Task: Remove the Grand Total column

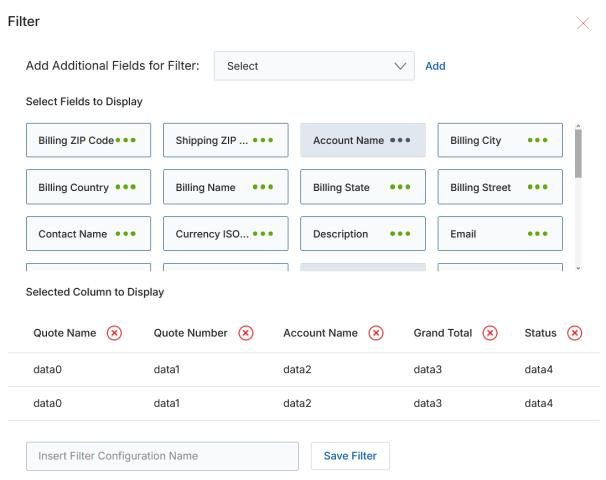Action: click(x=490, y=333)
